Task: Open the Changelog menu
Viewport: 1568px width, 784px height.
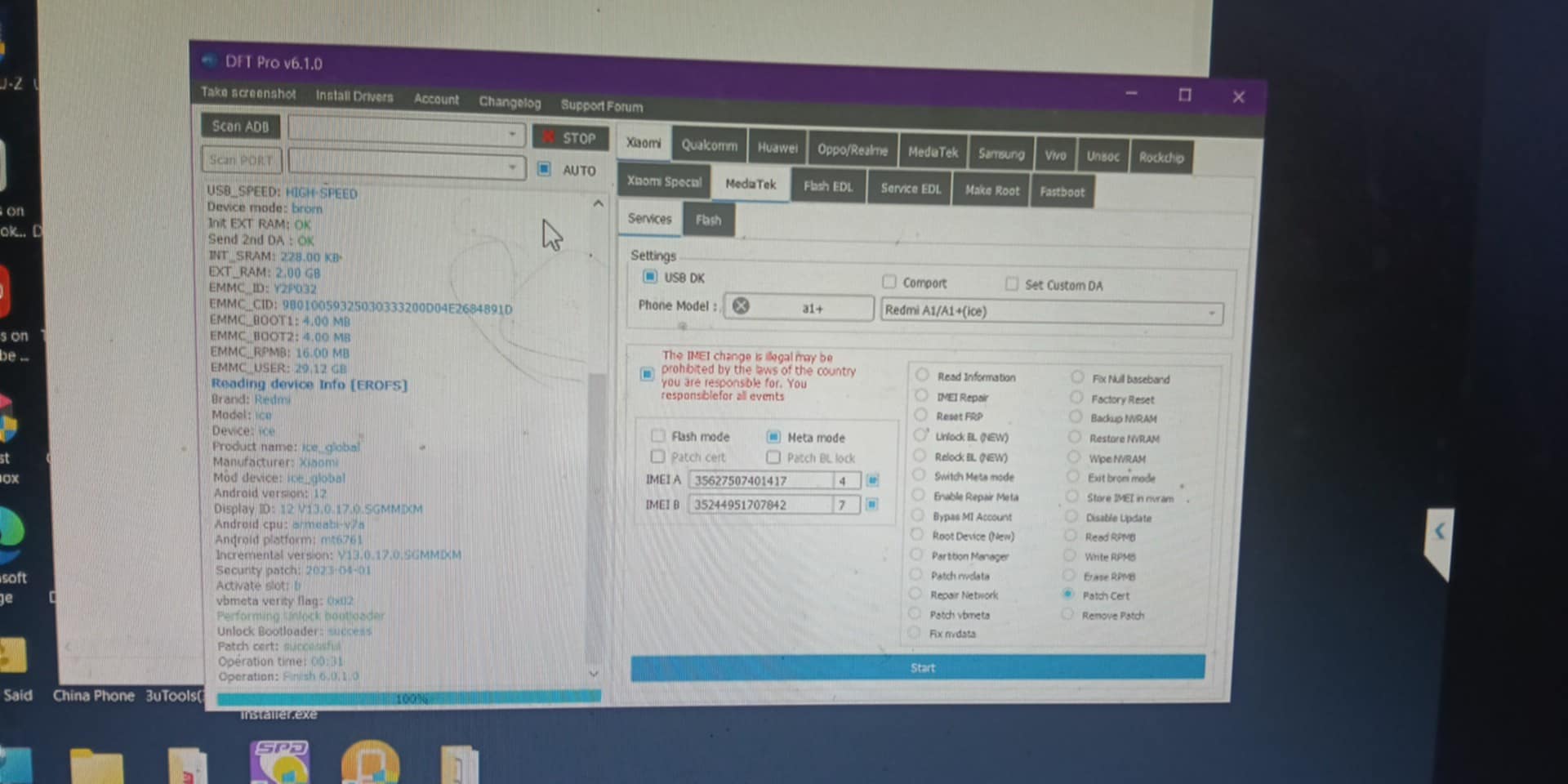Action: (x=510, y=102)
